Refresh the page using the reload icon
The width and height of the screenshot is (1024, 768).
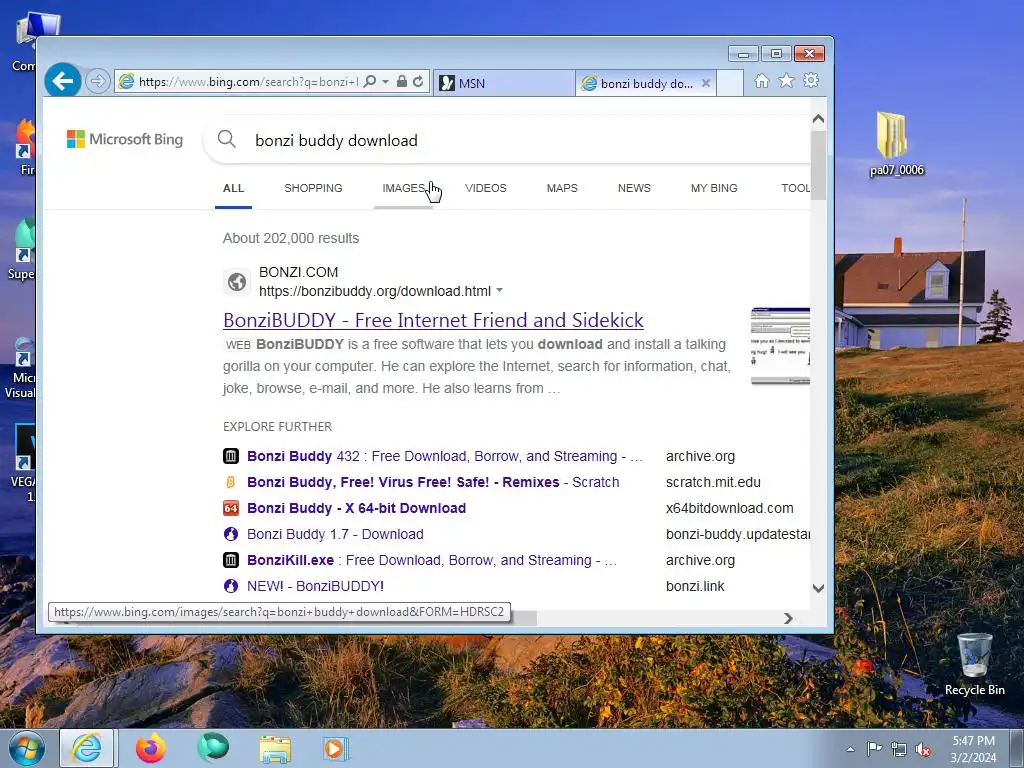coord(418,82)
